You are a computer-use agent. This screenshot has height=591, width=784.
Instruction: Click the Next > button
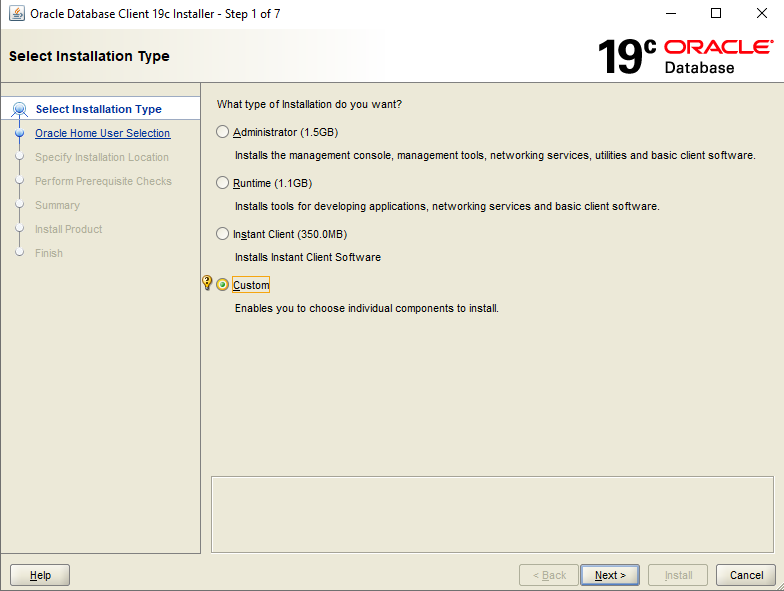pyautogui.click(x=610, y=575)
